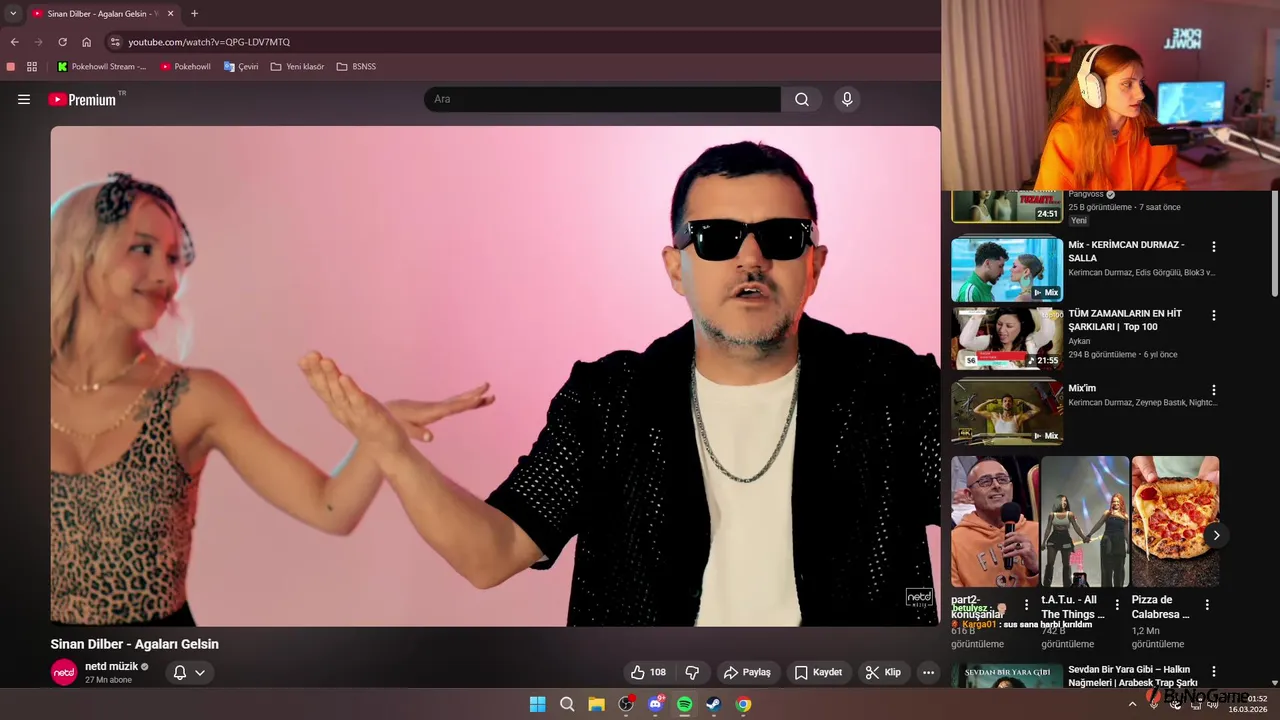Open the apps grid bookmark icon
Viewport: 1280px width, 720px height.
32,67
